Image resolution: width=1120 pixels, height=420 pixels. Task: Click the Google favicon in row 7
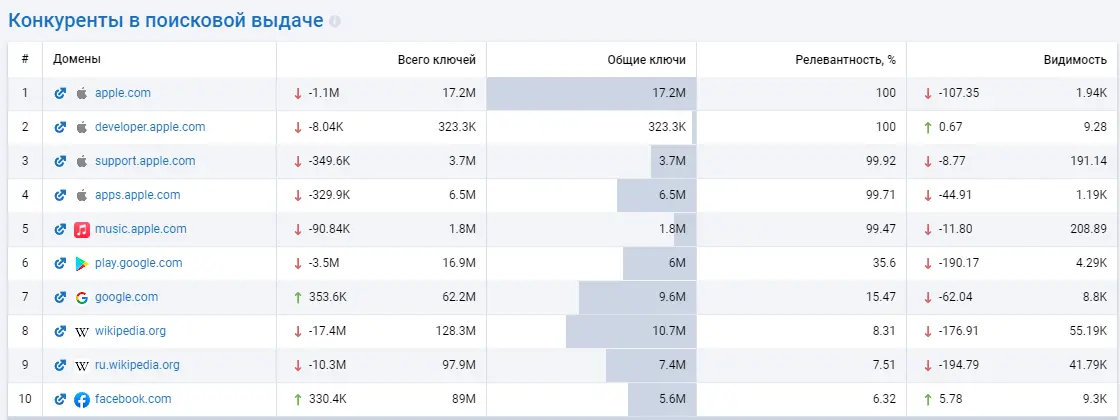[82, 297]
